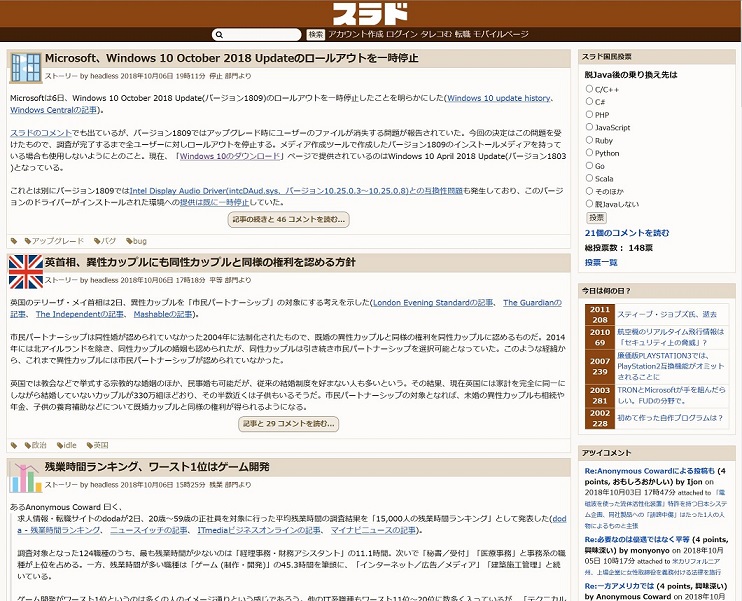Open 記事の続きと 46 コメントを読む button
The width and height of the screenshot is (742, 601).
[289, 220]
